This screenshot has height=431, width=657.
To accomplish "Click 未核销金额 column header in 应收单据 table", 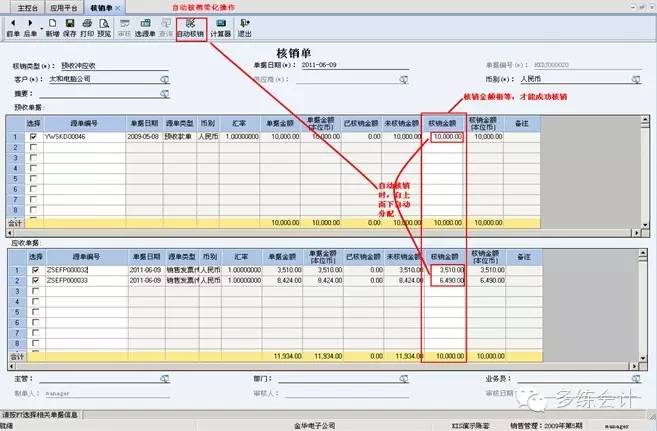I will (x=403, y=257).
